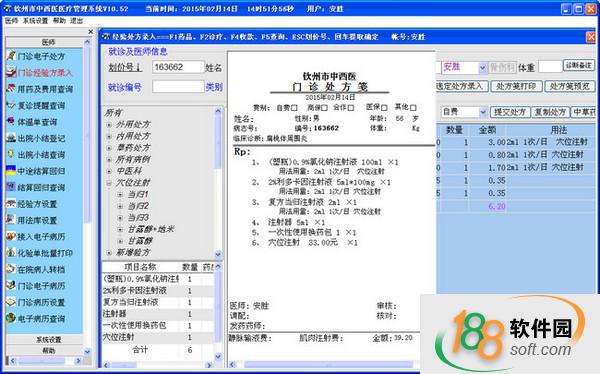The height and width of the screenshot is (374, 600).
Task: Click 电子病历查询 icon
Action: (11, 318)
